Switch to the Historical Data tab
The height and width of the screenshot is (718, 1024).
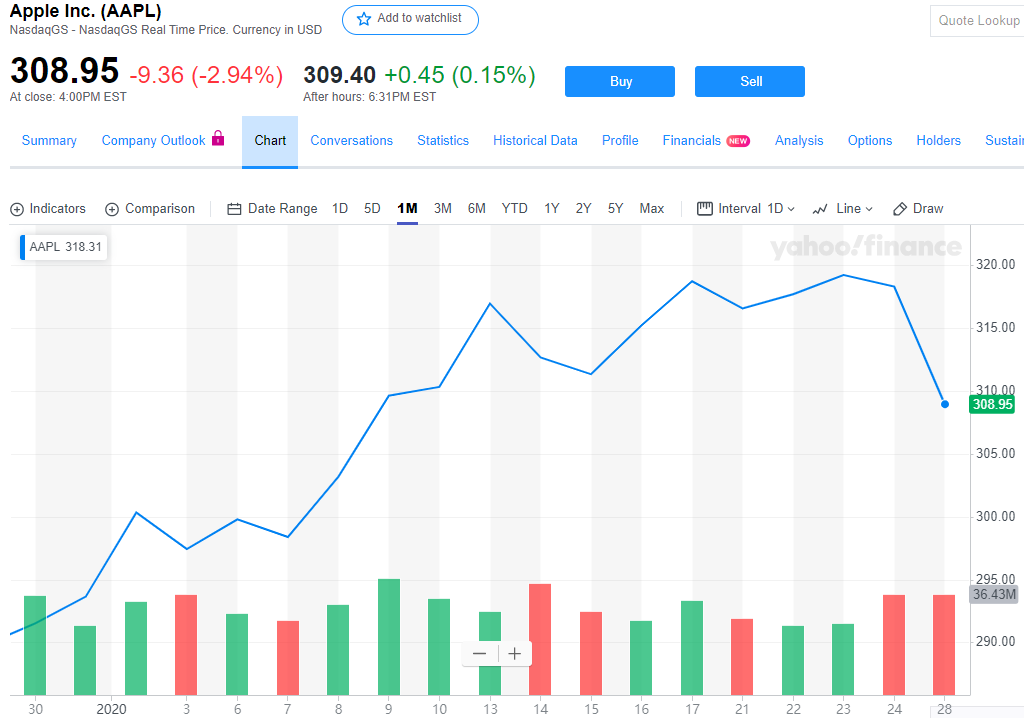[x=535, y=141]
